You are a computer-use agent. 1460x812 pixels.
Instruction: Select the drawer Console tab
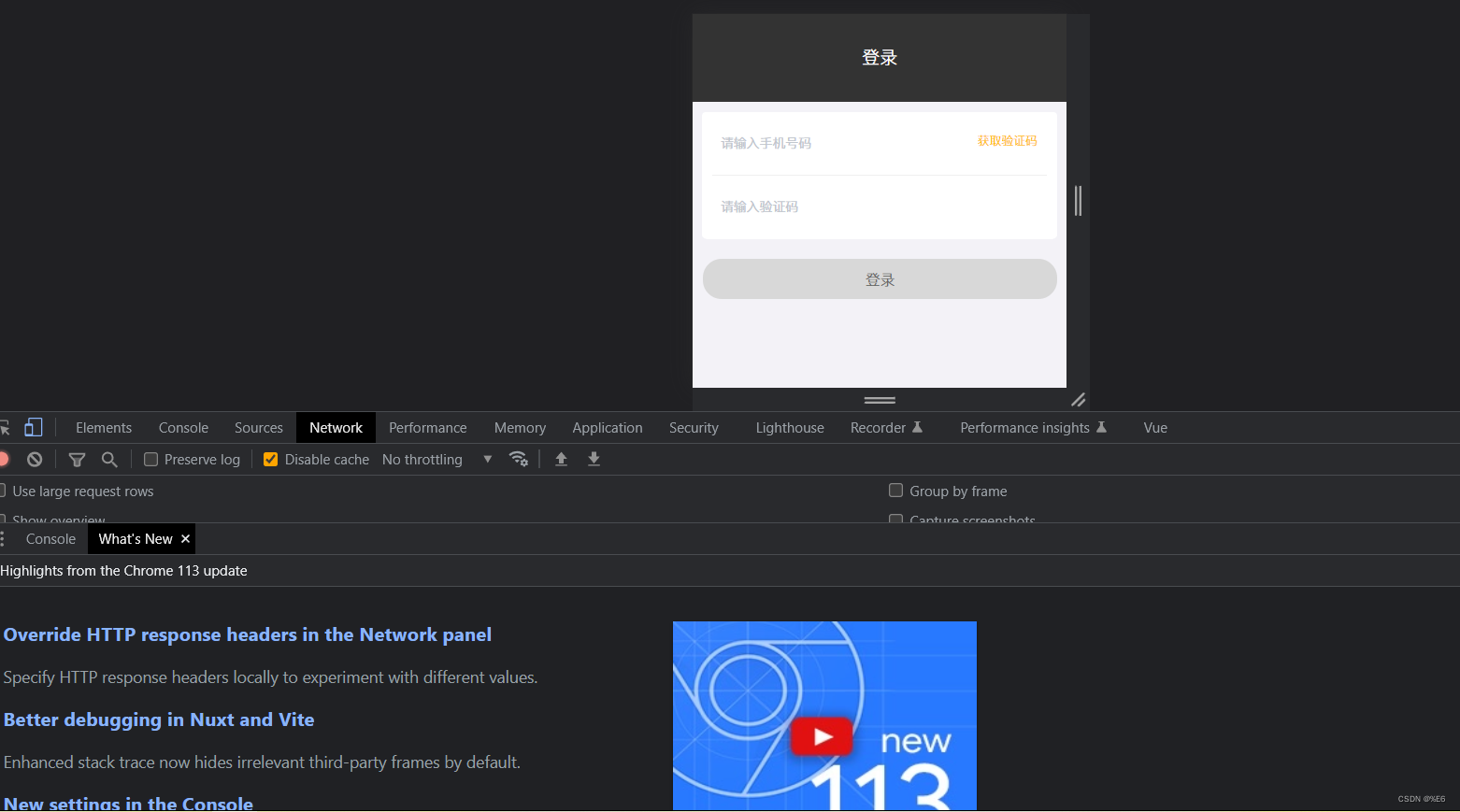[50, 539]
